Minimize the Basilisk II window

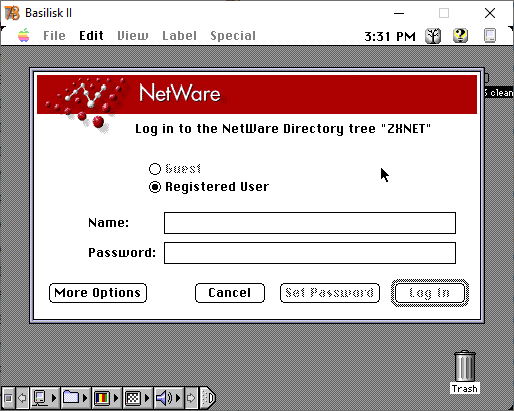coord(399,13)
